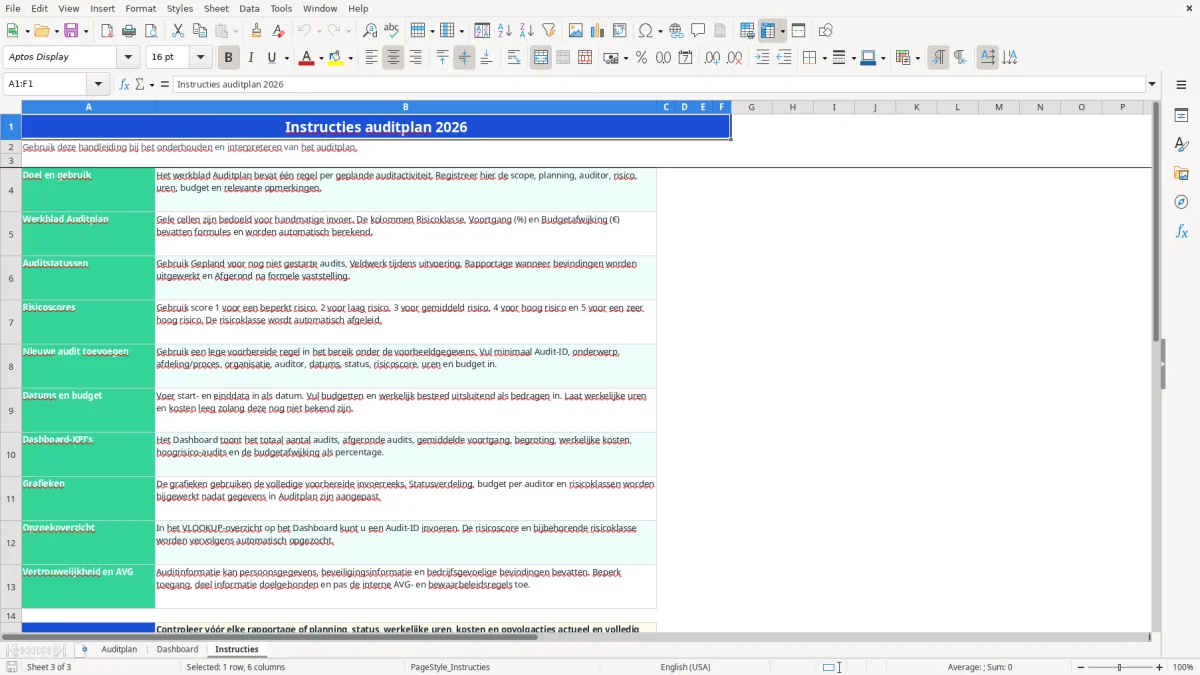Image resolution: width=1200 pixels, height=675 pixels.
Task: Open Conditional Formatting dropdown arrow
Action: [917, 58]
